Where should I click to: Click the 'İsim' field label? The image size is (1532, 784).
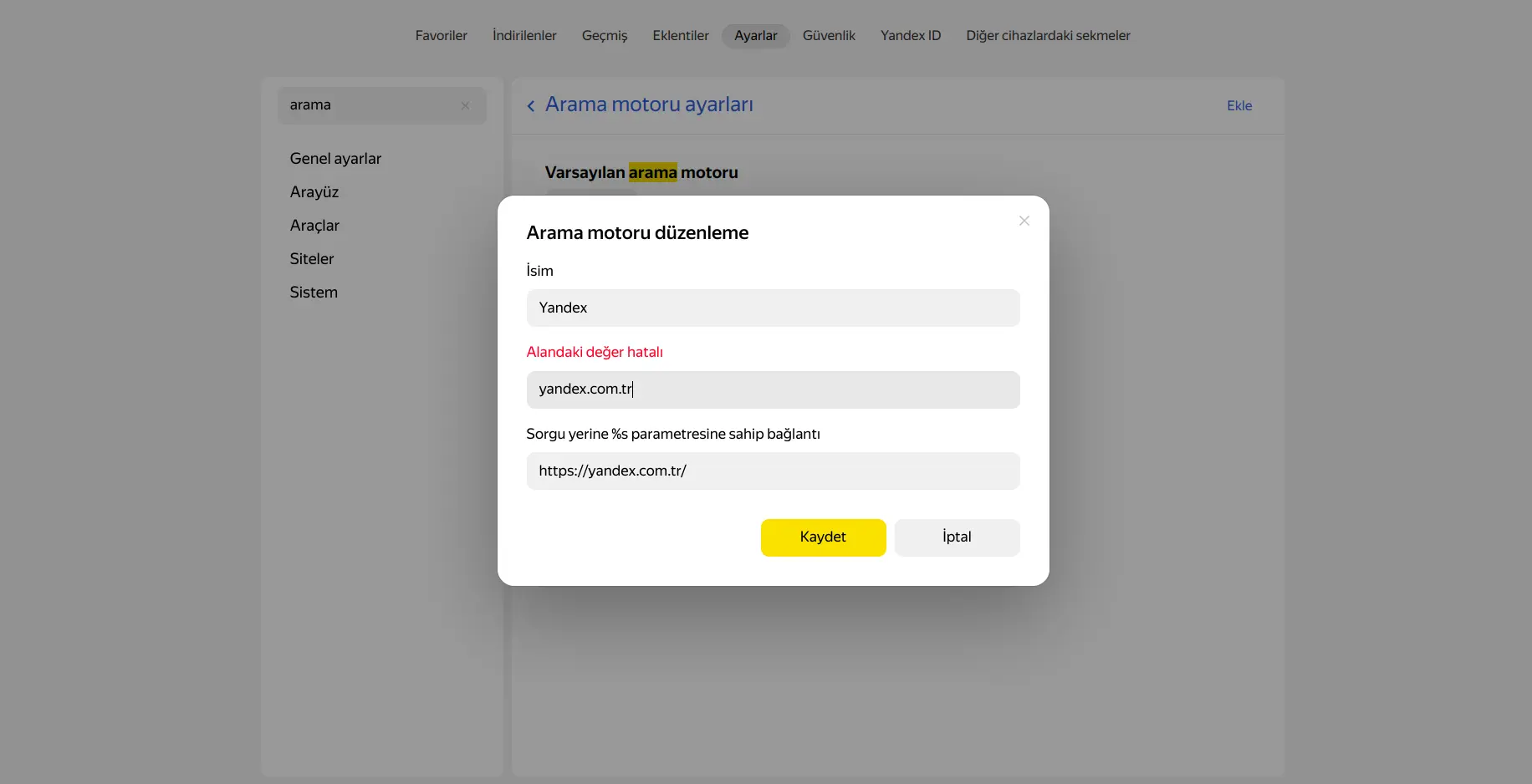pos(539,271)
